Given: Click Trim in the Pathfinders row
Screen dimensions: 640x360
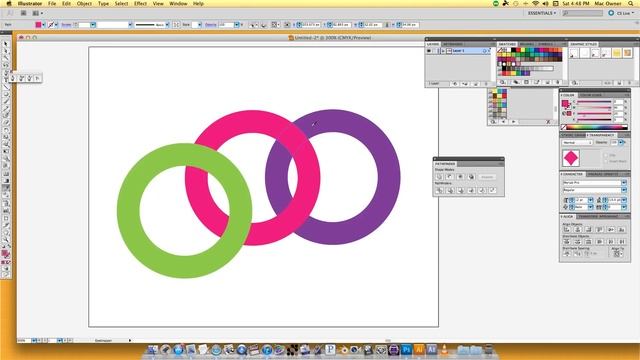Looking at the screenshot, I should click(450, 190).
